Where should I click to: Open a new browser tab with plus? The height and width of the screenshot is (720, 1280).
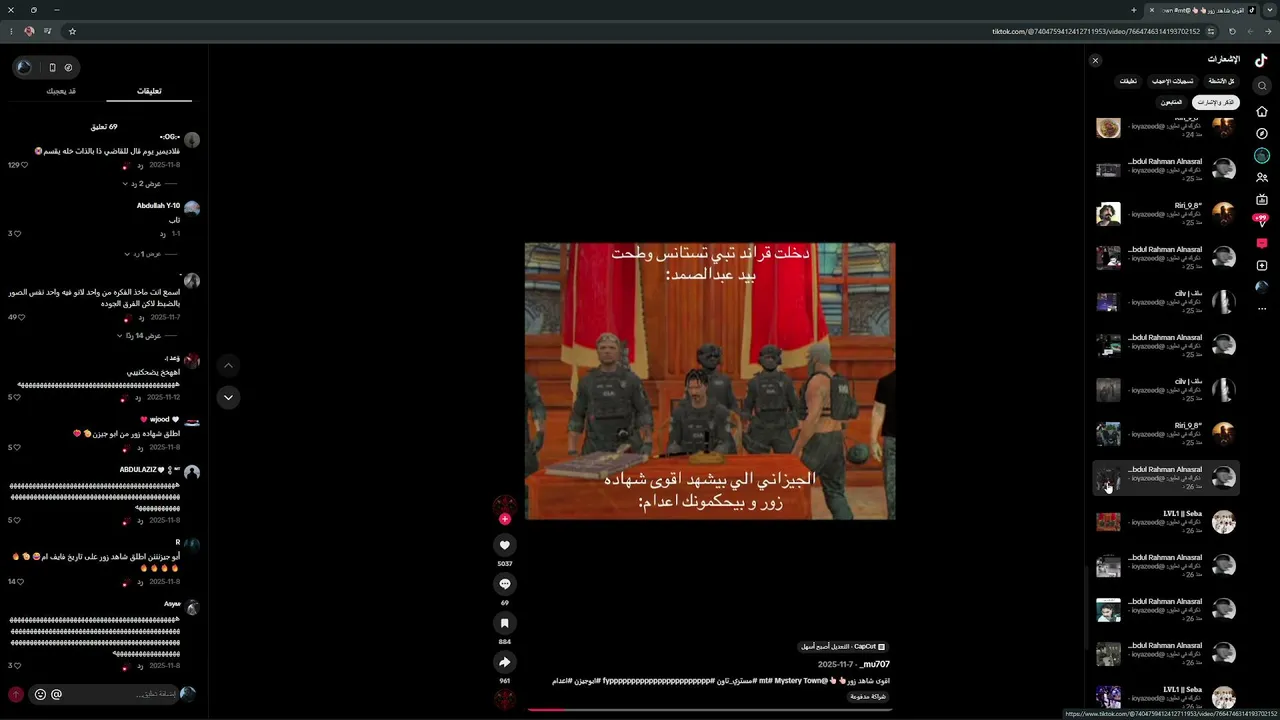coord(1133,10)
